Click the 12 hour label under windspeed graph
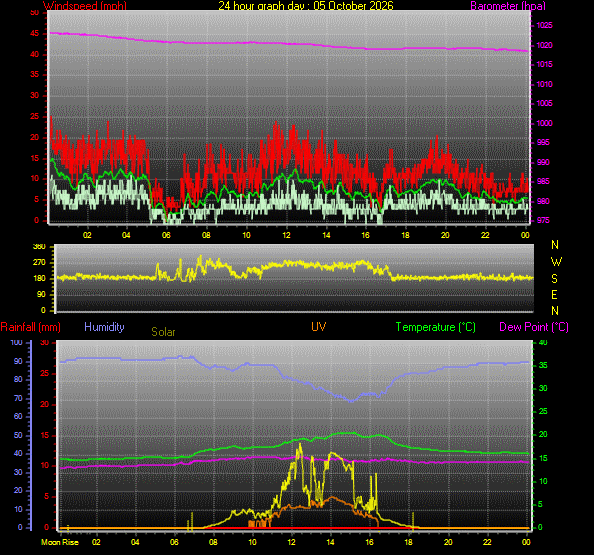The image size is (594, 555). [x=286, y=235]
